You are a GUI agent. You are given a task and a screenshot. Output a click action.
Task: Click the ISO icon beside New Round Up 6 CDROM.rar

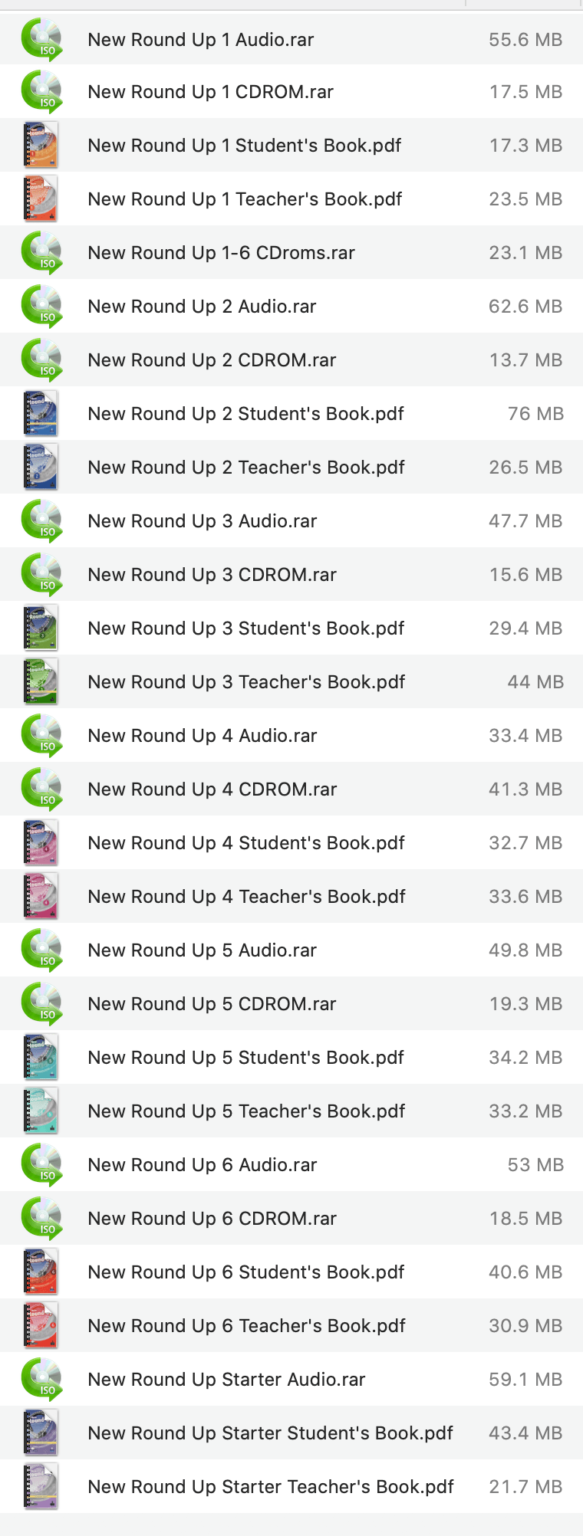pyautogui.click(x=38, y=1218)
